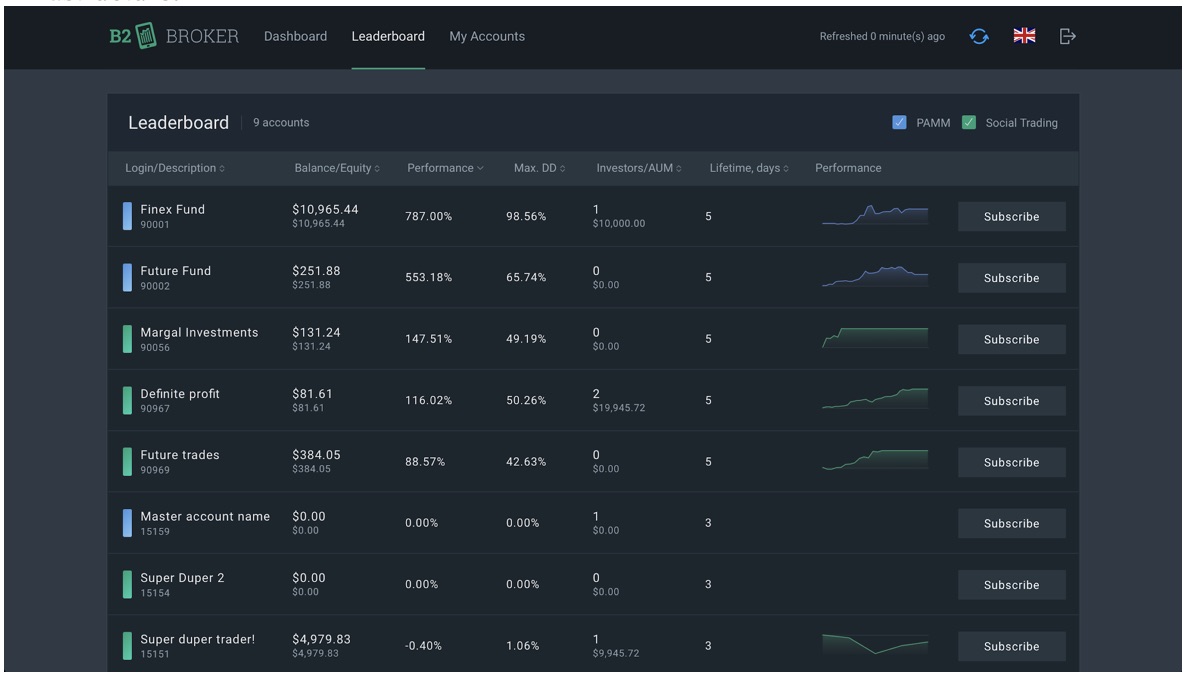Click the green marker beside Margal Investments

[x=127, y=339]
